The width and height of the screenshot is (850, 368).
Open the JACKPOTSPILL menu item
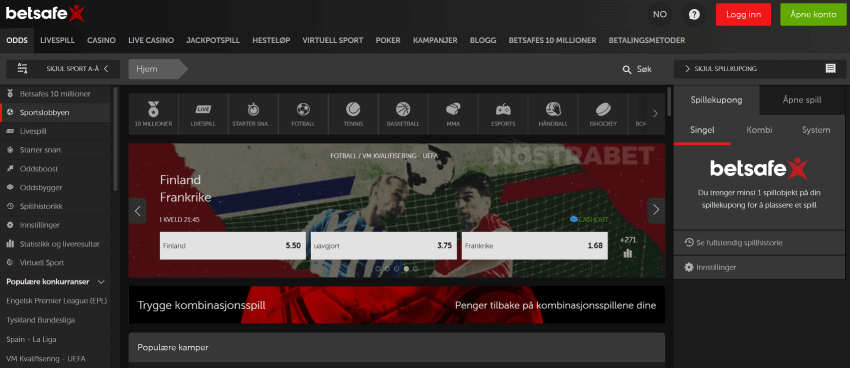213,40
